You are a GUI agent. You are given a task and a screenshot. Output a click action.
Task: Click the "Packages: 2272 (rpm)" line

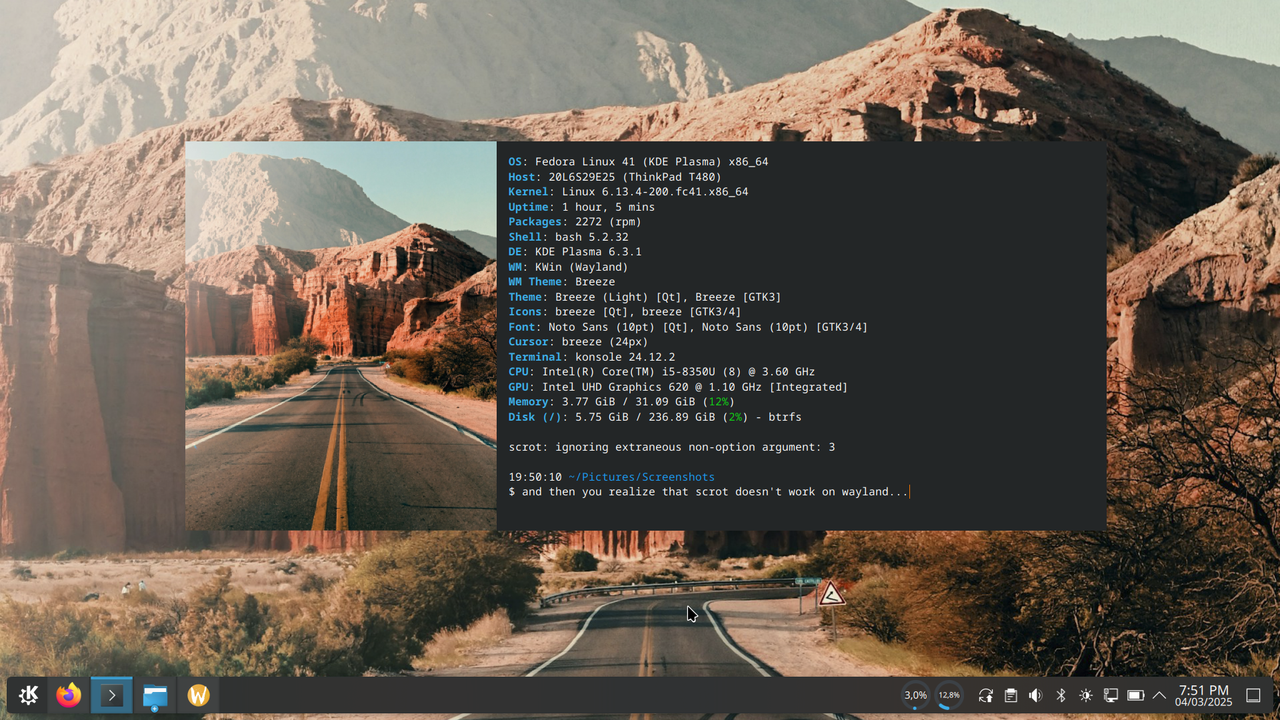coord(574,222)
